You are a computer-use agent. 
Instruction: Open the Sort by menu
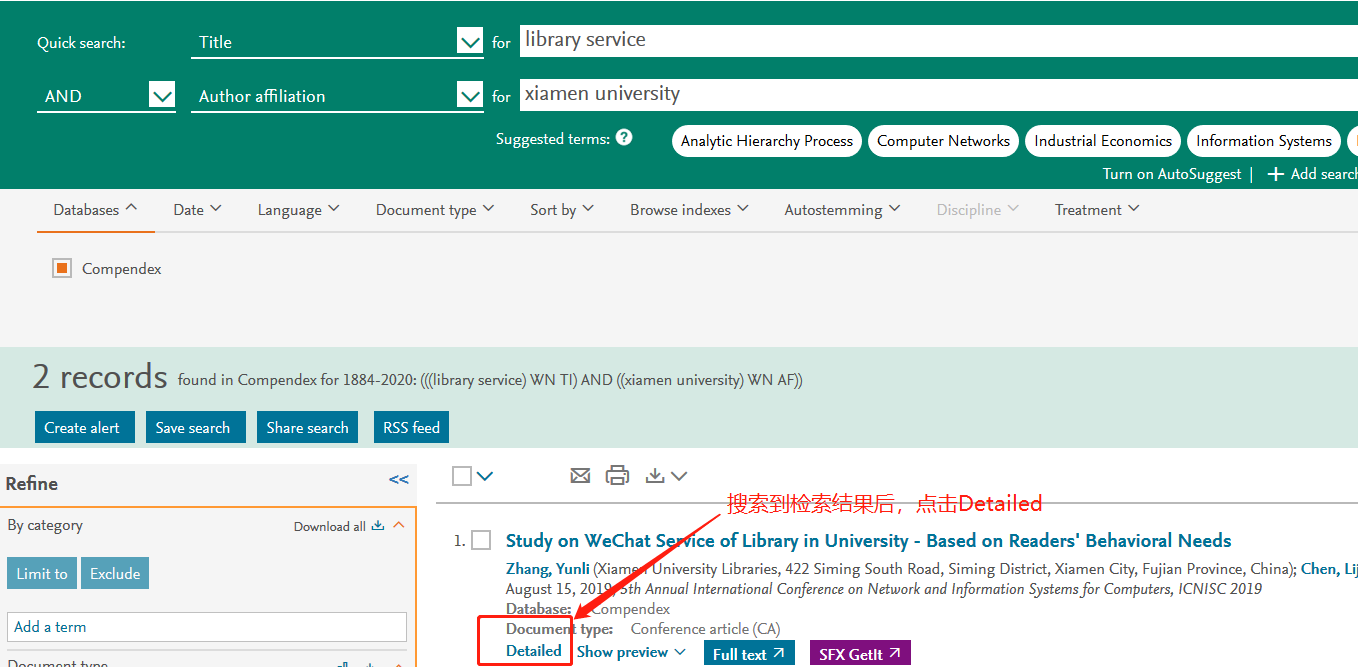[561, 210]
